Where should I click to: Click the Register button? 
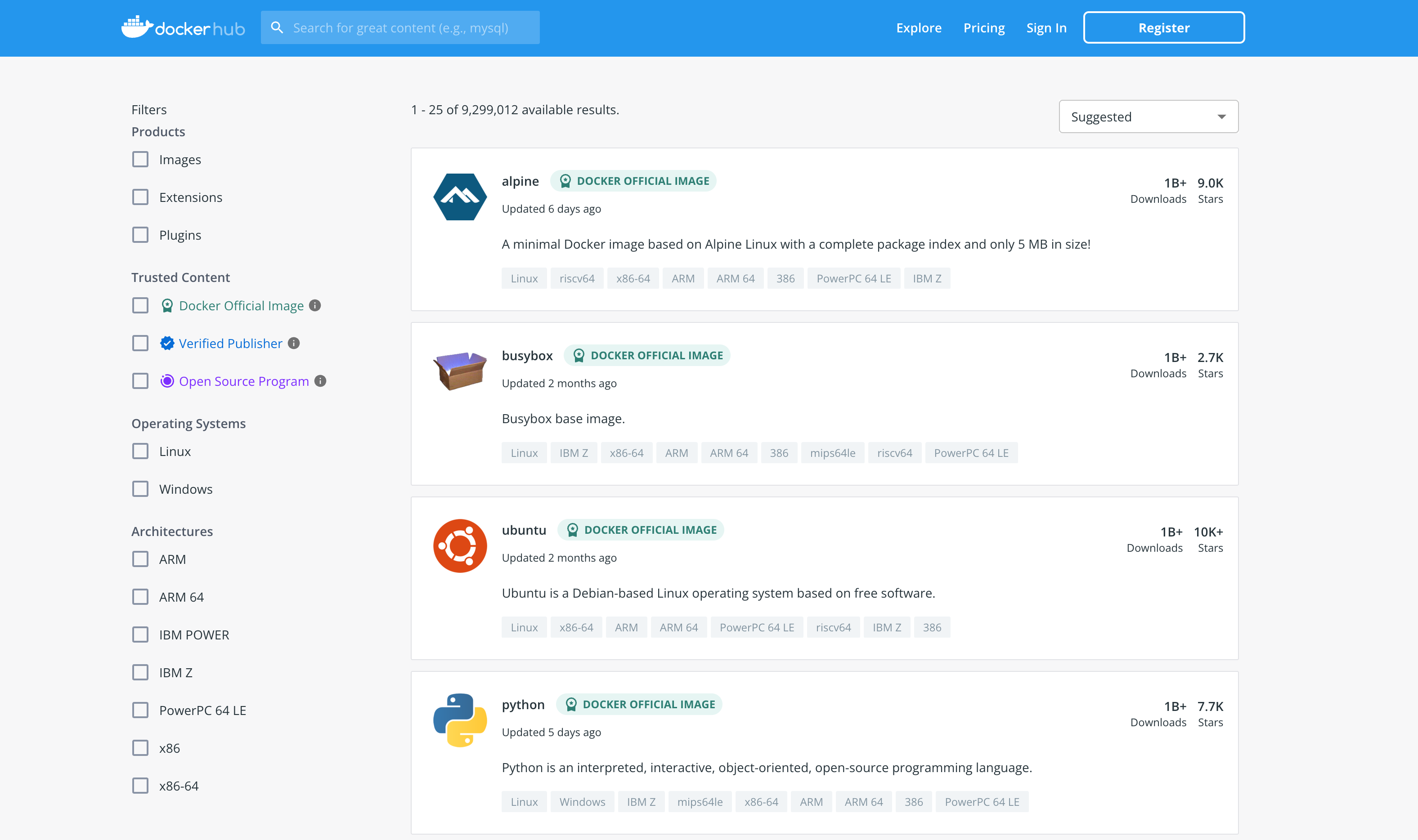(x=1164, y=28)
